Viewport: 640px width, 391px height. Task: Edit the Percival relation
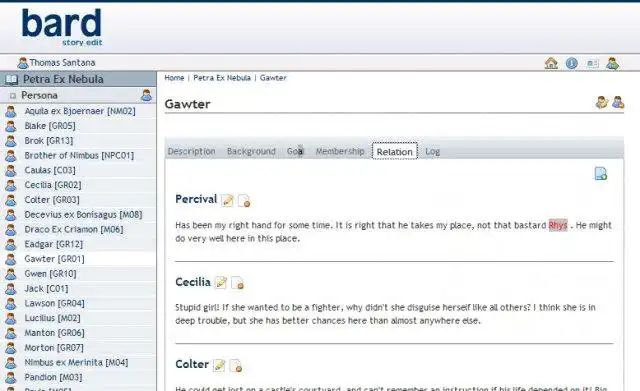[x=227, y=200]
